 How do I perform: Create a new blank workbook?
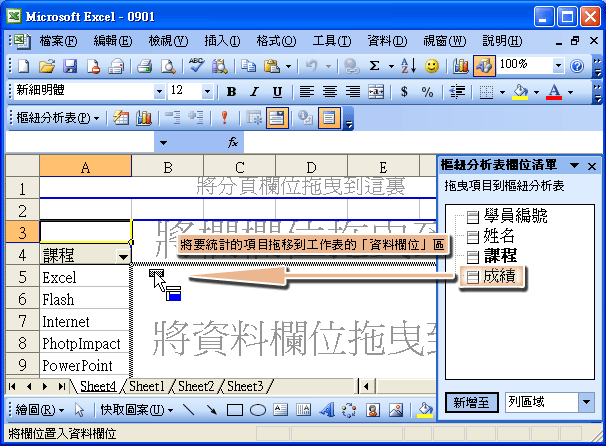24,66
